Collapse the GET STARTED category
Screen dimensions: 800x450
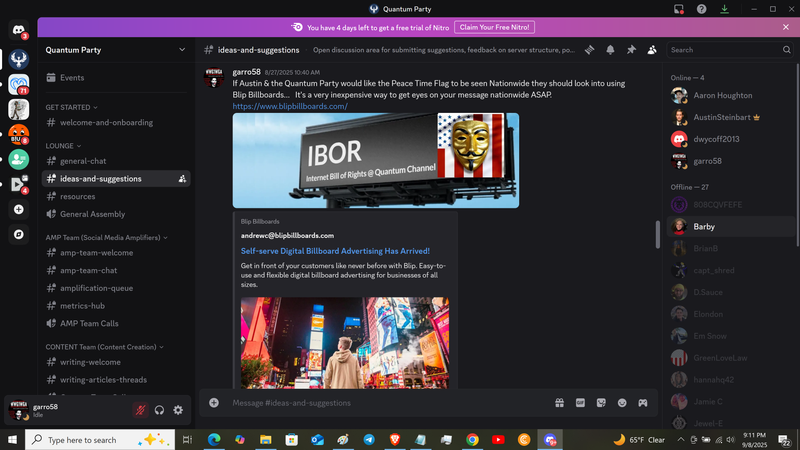[71, 107]
